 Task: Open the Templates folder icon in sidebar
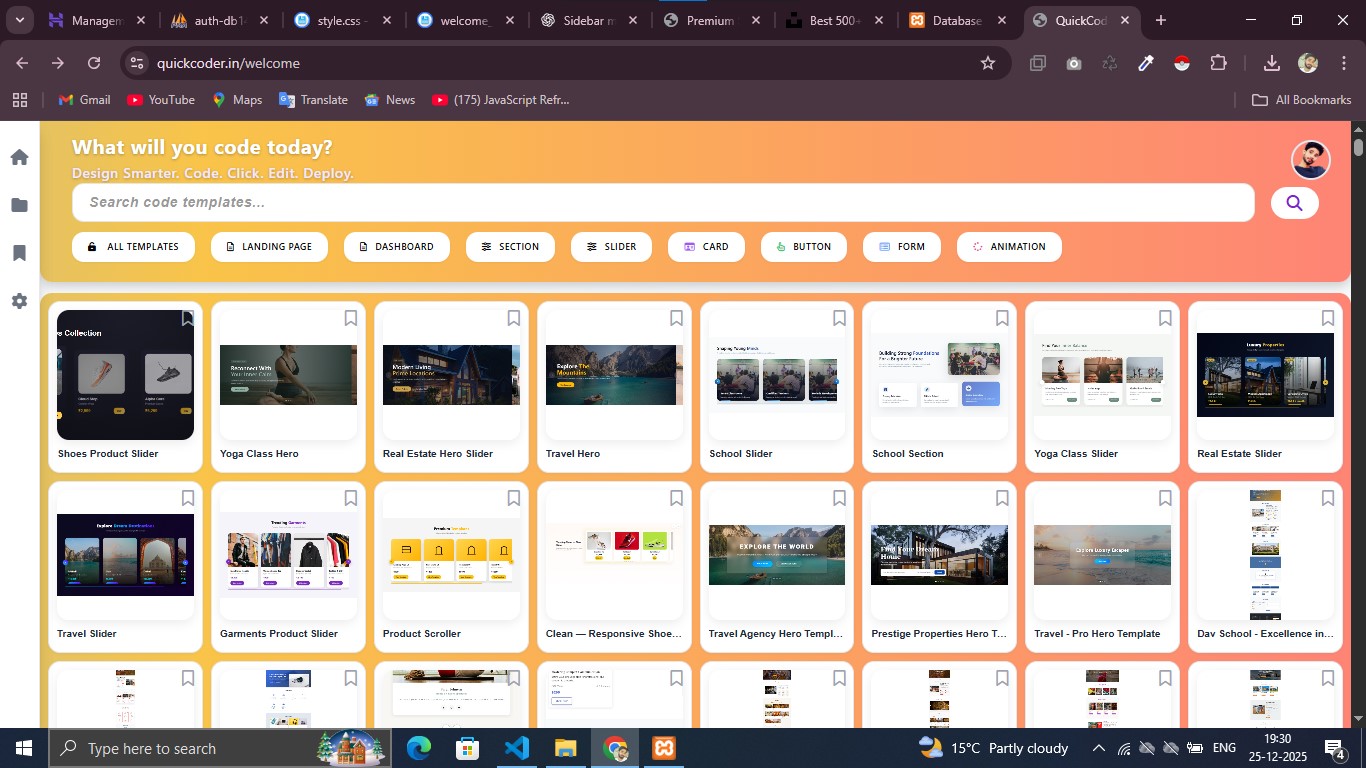pyautogui.click(x=18, y=204)
